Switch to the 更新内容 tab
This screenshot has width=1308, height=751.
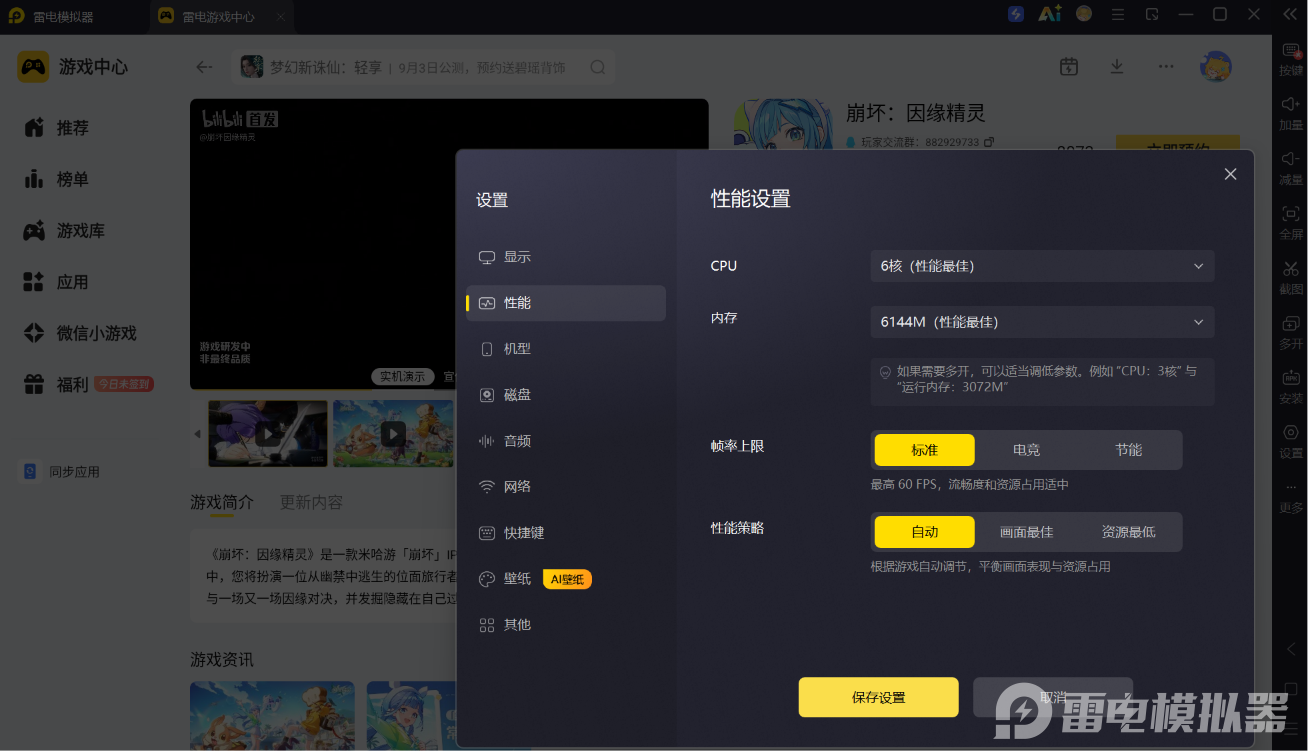tap(311, 502)
